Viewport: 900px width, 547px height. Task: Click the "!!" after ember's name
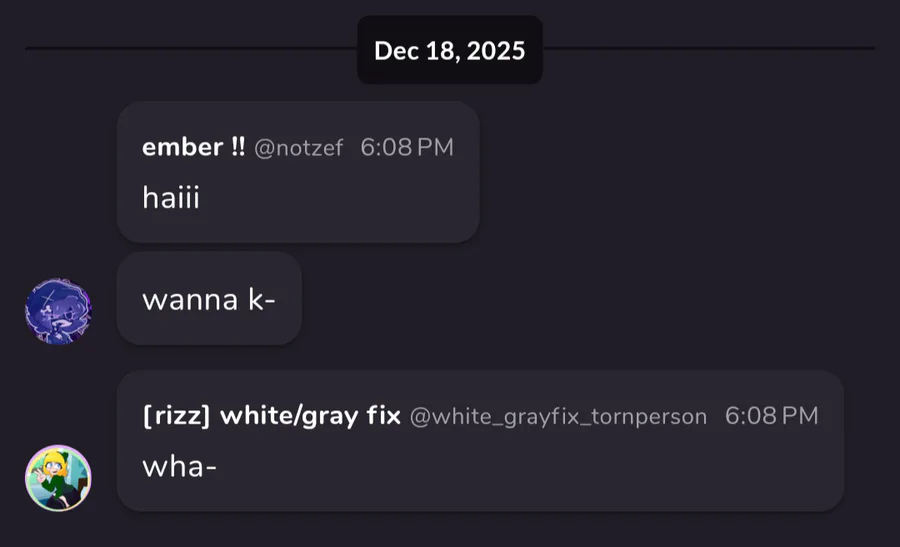[237, 148]
